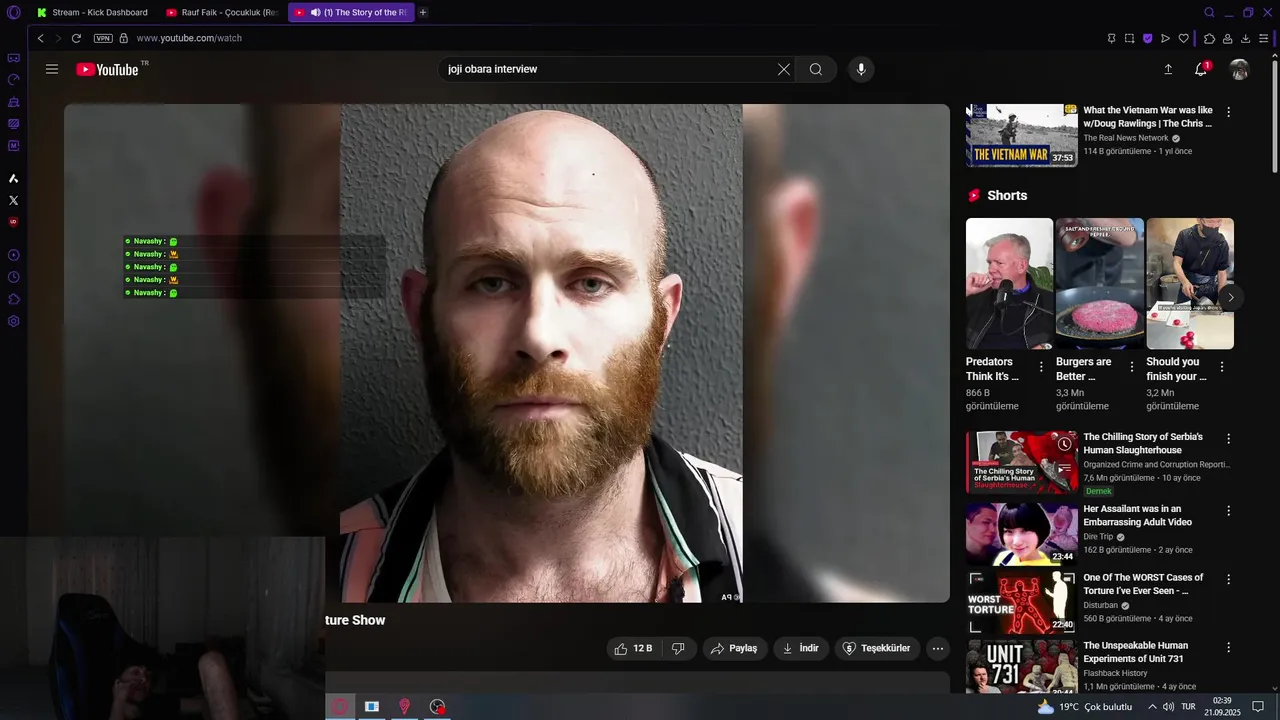Switch to Rauf Faik - Çocukluk tab

click(x=222, y=13)
